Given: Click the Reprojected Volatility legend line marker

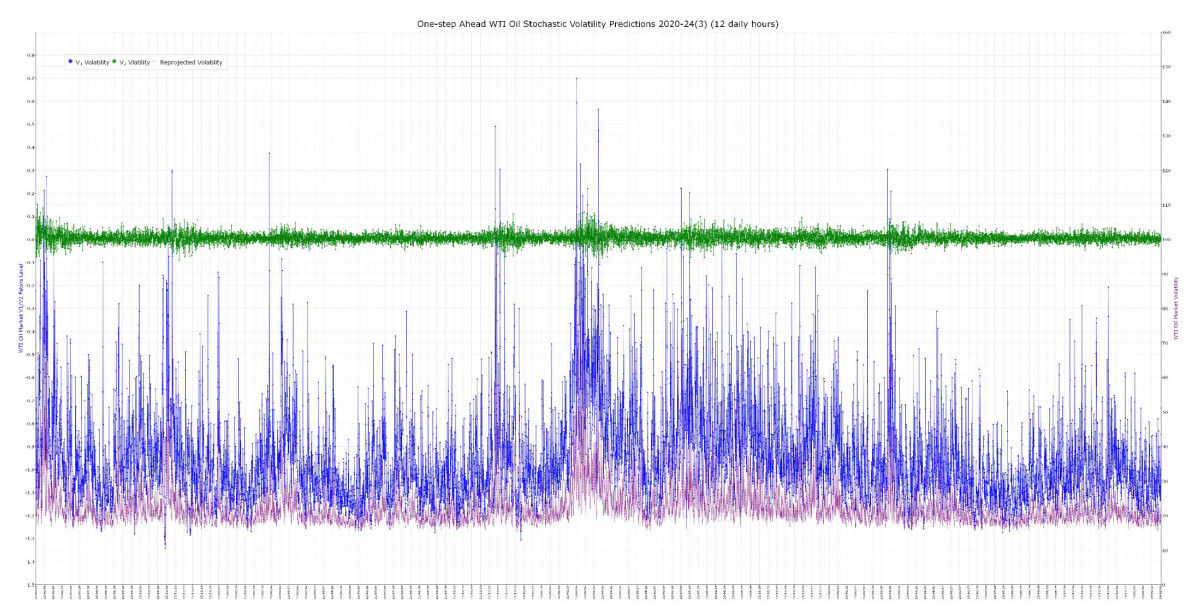Looking at the screenshot, I should [x=155, y=62].
